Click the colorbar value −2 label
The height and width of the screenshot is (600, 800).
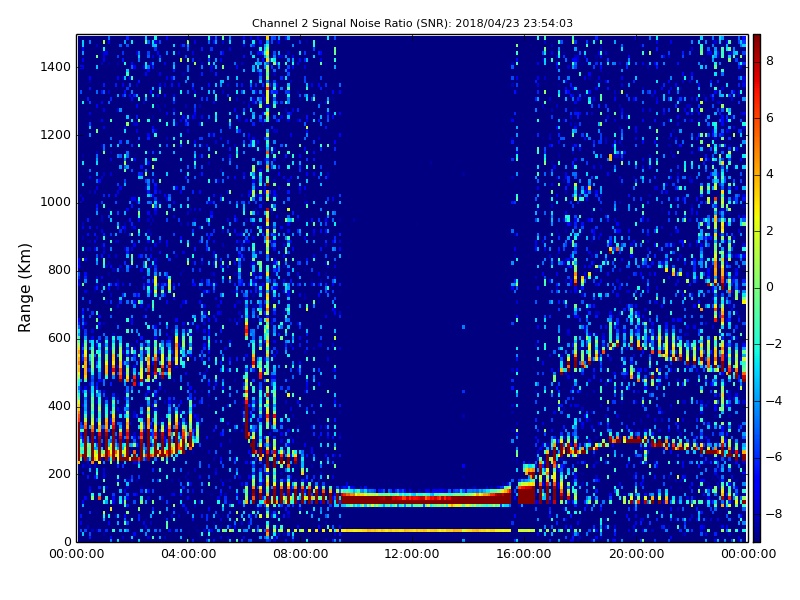(x=773, y=344)
